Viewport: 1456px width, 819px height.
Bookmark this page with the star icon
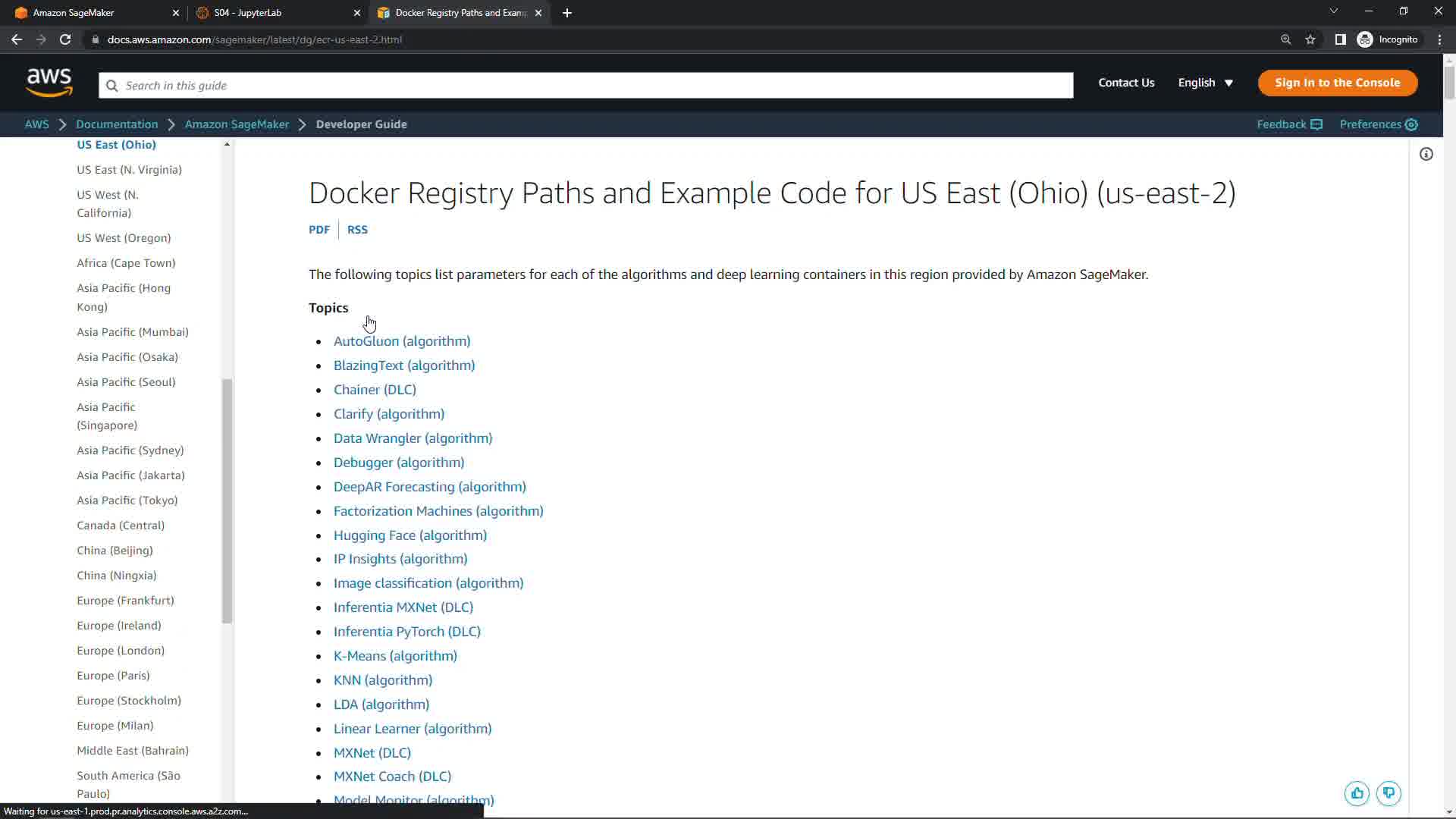(1310, 39)
